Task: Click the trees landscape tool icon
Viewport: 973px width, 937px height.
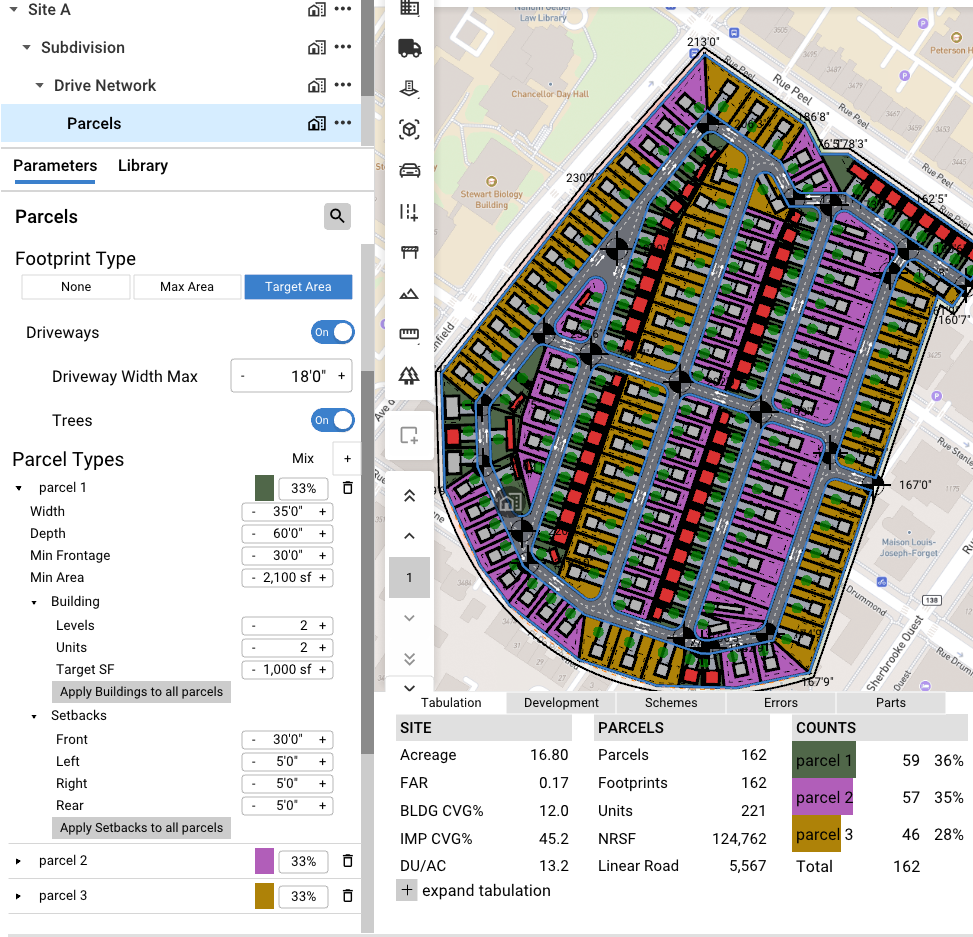Action: pos(409,375)
